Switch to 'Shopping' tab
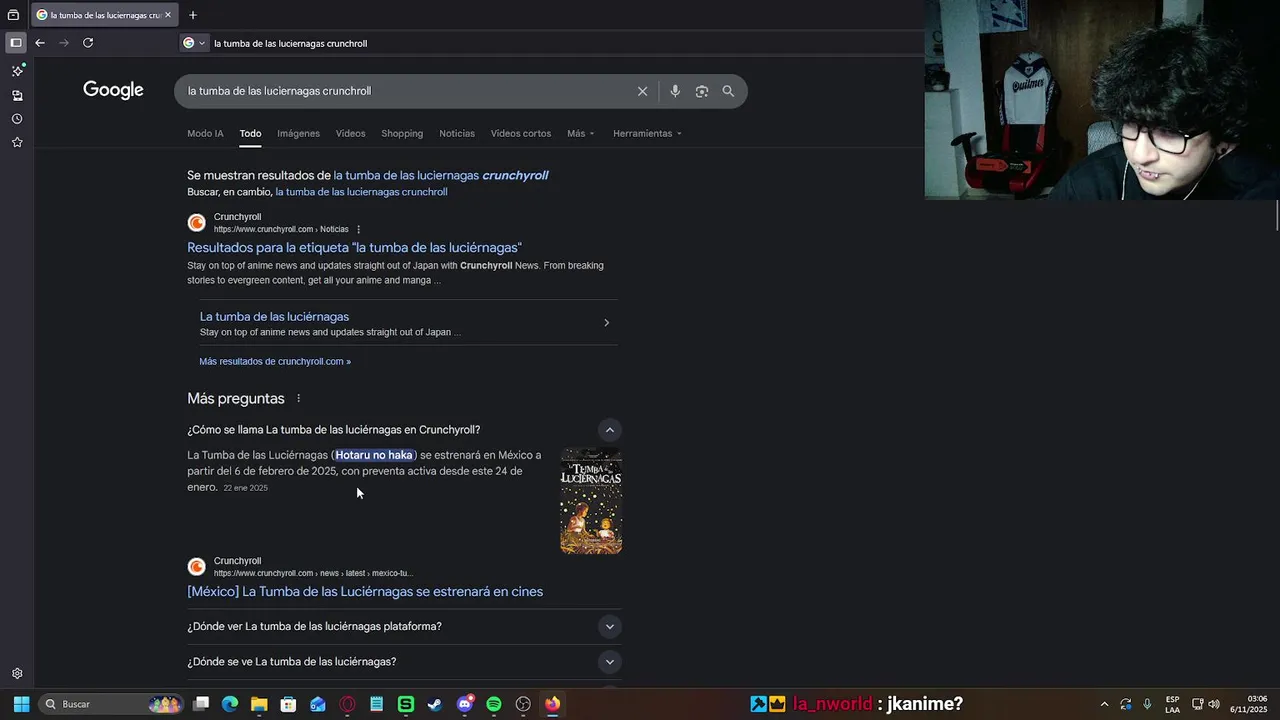The height and width of the screenshot is (720, 1280). pyautogui.click(x=402, y=133)
